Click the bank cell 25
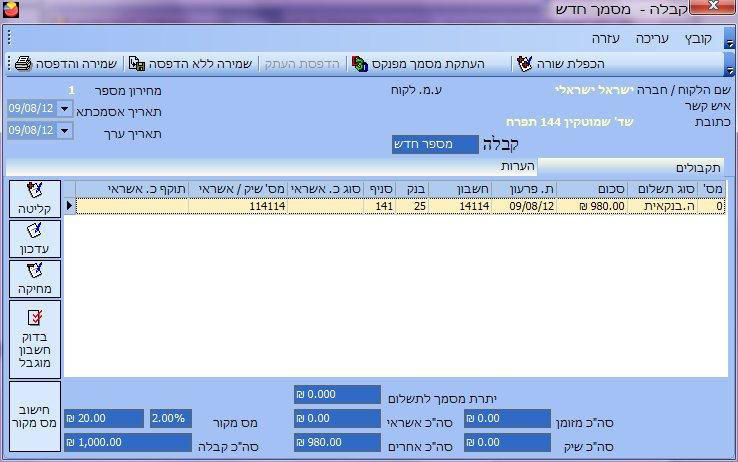 [x=412, y=206]
